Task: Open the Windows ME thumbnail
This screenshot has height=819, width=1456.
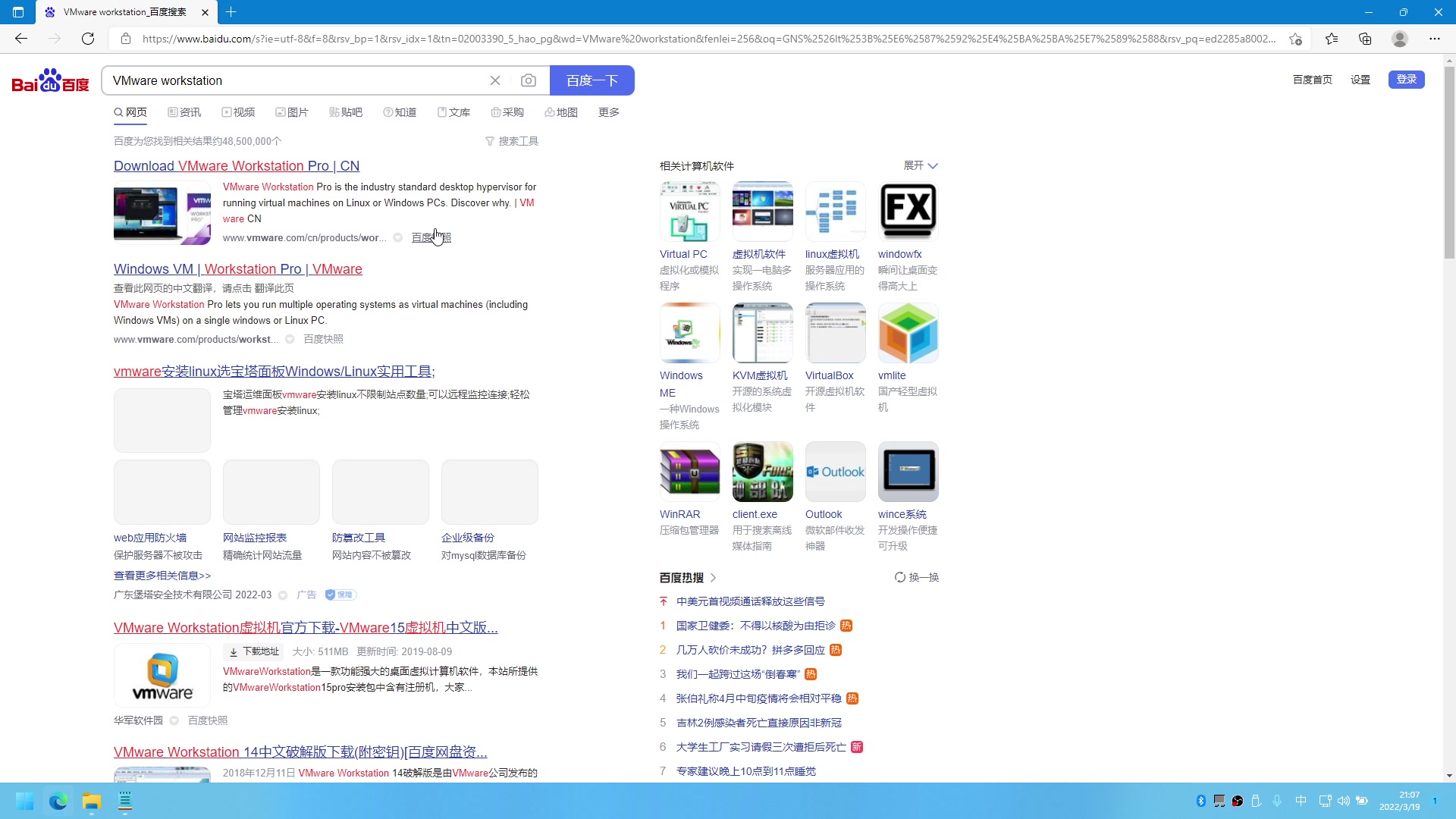Action: (690, 333)
